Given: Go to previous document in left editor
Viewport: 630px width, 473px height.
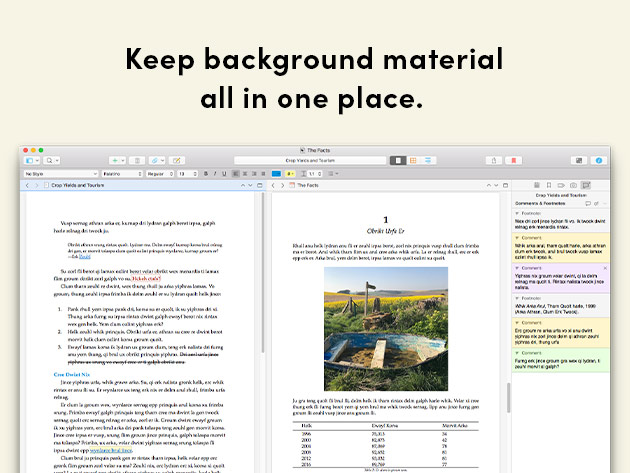Looking at the screenshot, I should (243, 185).
